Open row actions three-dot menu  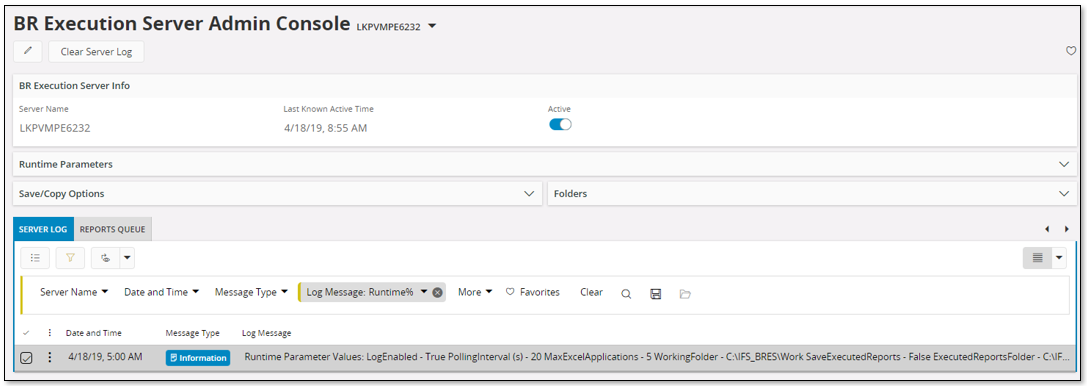click(49, 358)
